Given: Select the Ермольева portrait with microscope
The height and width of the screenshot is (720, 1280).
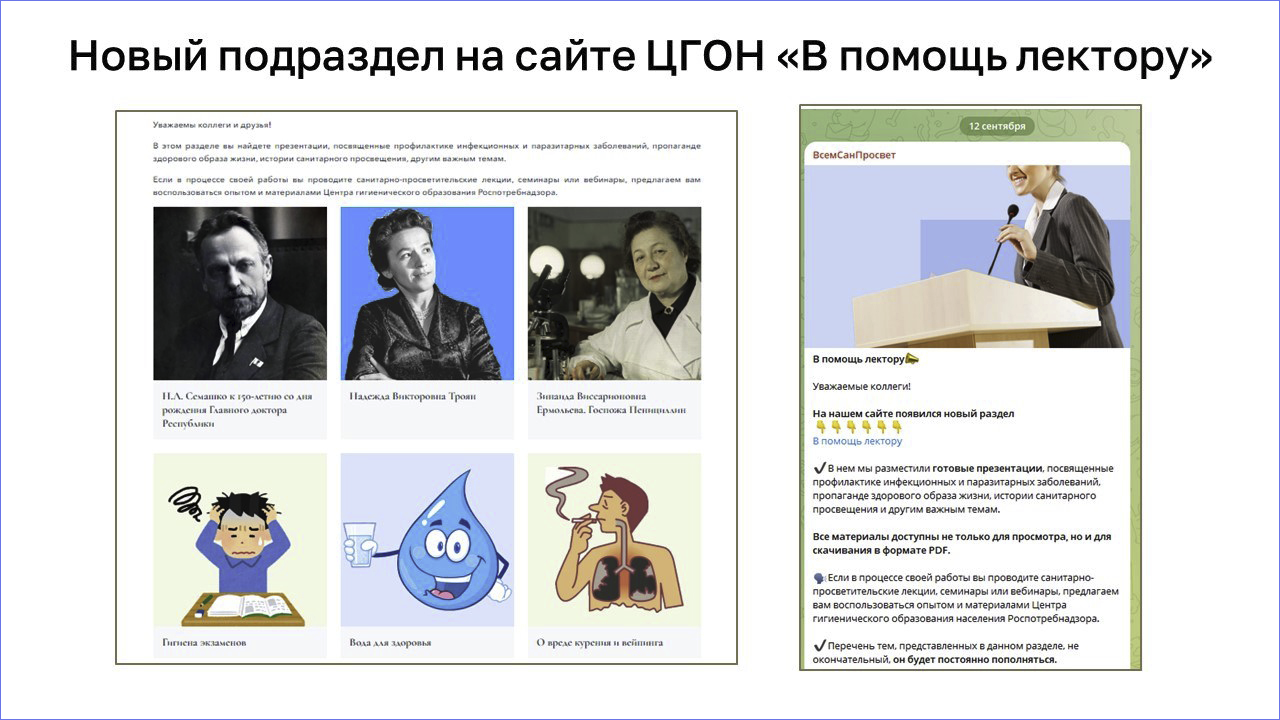Looking at the screenshot, I should (x=614, y=293).
